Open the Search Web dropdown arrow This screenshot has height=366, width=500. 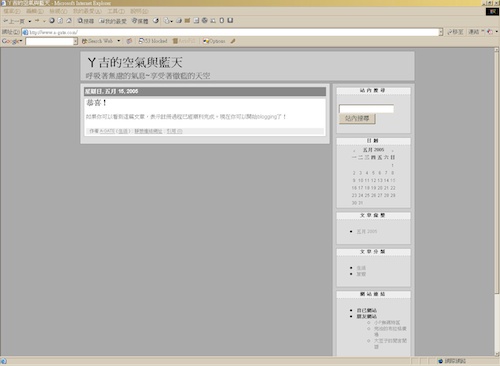pos(118,41)
